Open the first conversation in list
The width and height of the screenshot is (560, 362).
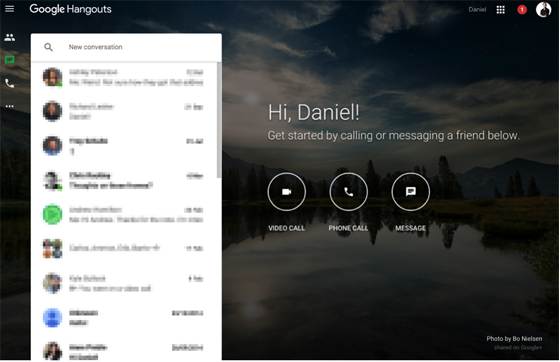click(124, 77)
